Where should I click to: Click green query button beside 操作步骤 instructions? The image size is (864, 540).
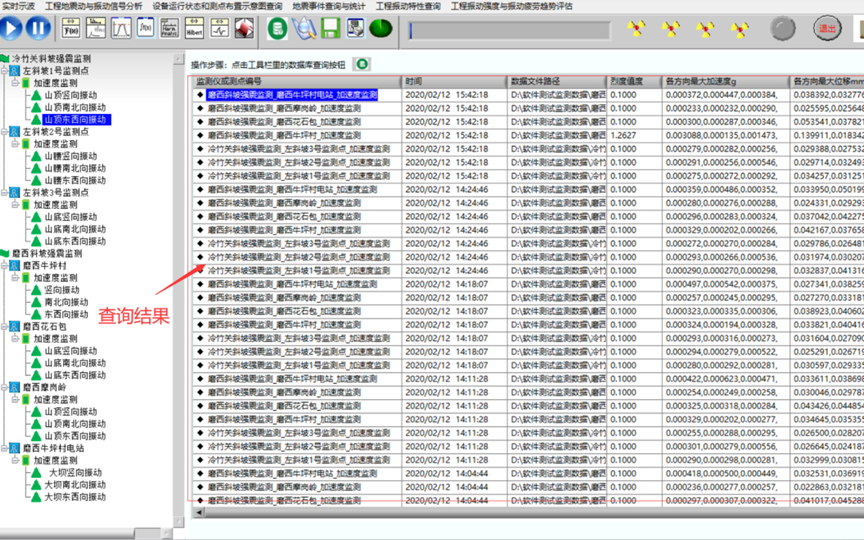tap(362, 63)
